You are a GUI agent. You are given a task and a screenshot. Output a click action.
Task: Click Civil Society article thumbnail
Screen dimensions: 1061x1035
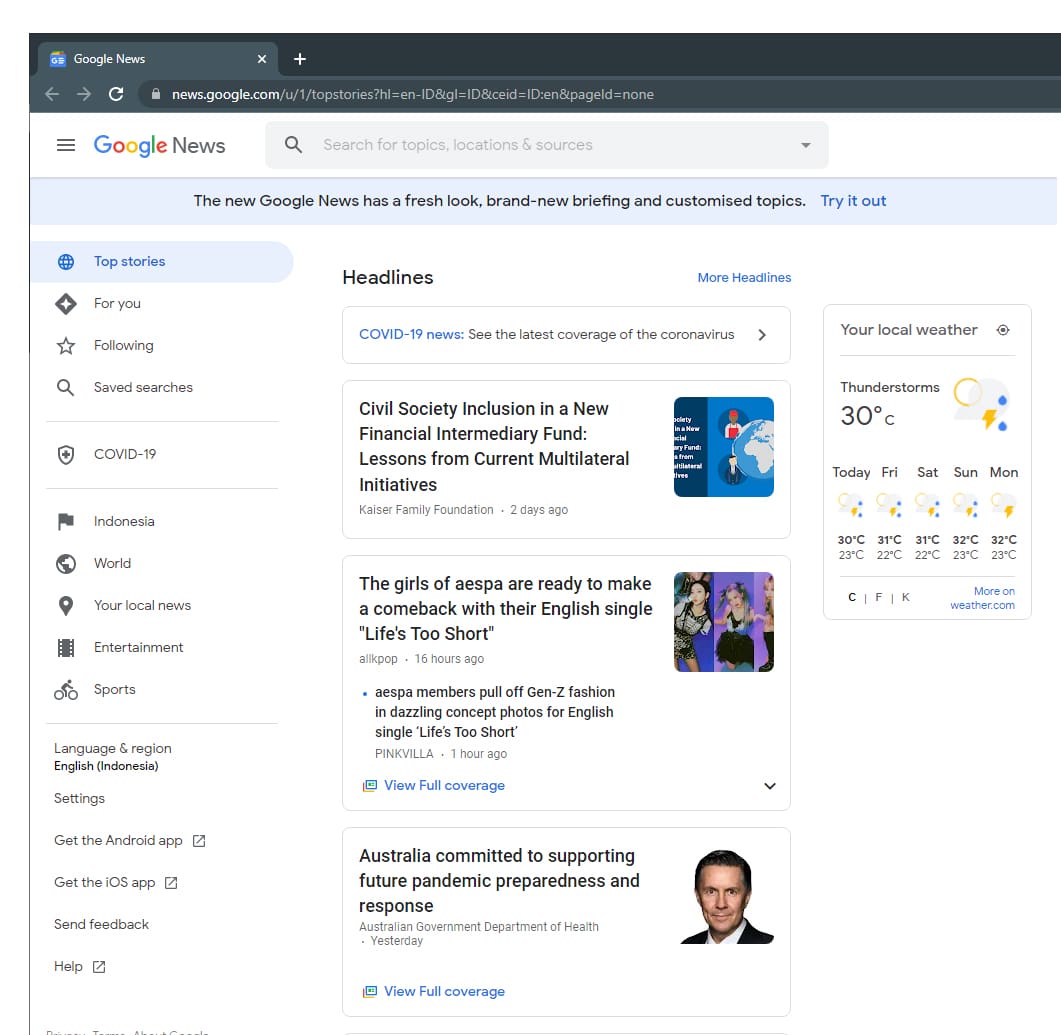(x=723, y=447)
